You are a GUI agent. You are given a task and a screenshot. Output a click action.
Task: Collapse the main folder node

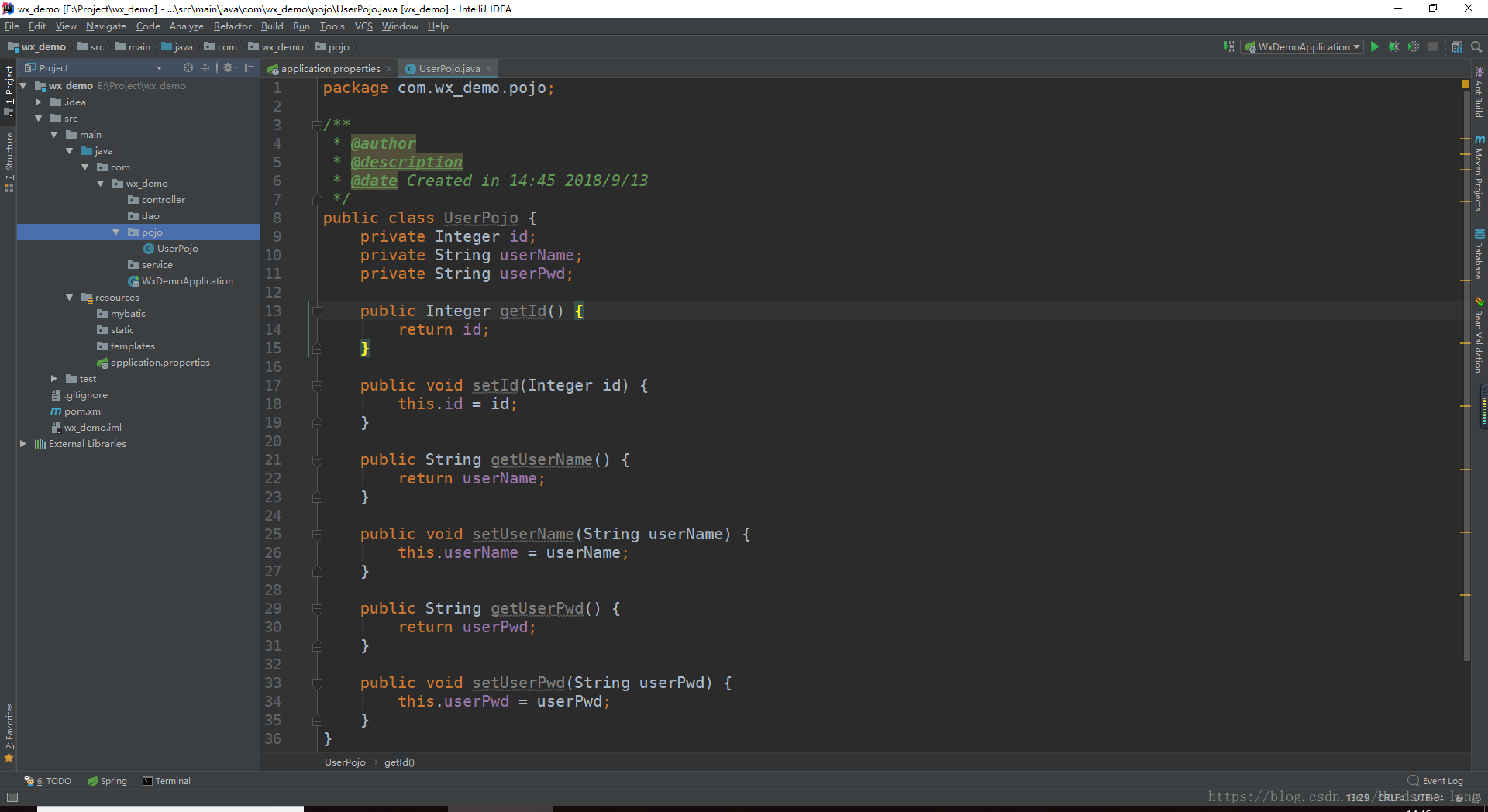coord(54,135)
